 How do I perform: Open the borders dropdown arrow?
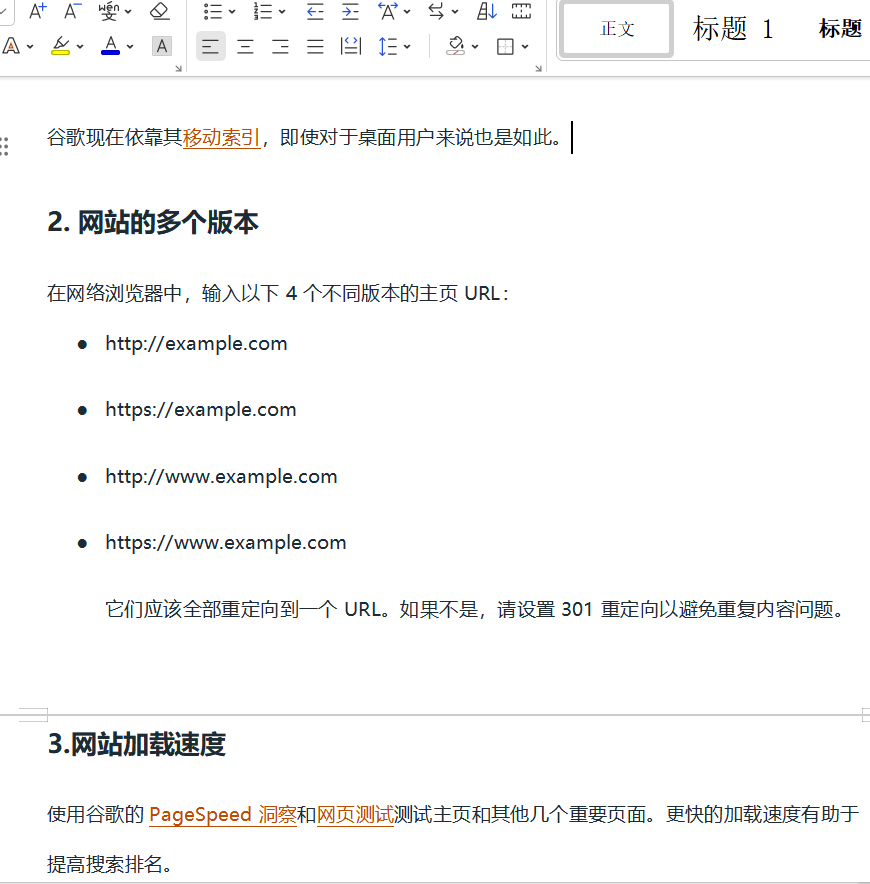point(526,46)
